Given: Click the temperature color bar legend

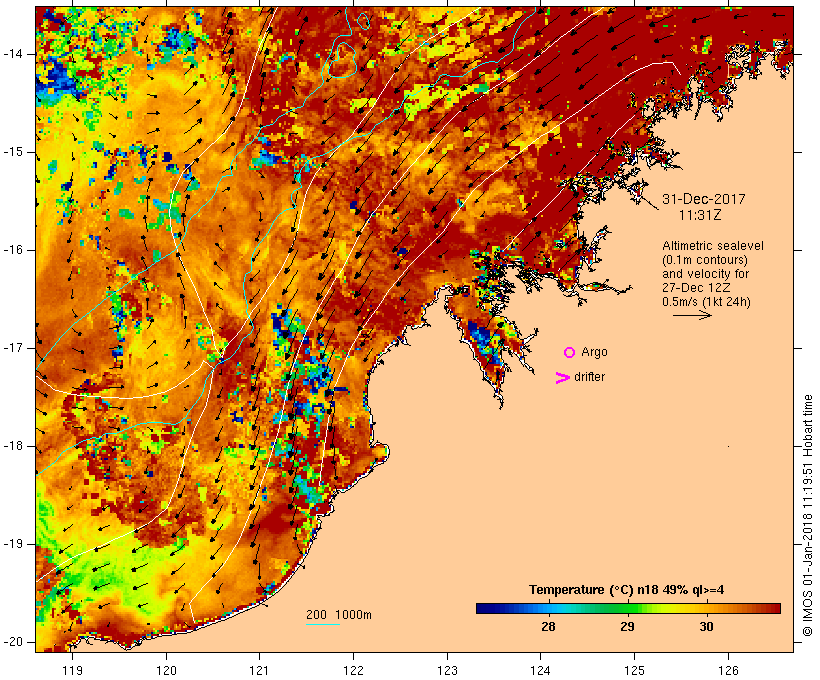Looking at the screenshot, I should point(628,608).
